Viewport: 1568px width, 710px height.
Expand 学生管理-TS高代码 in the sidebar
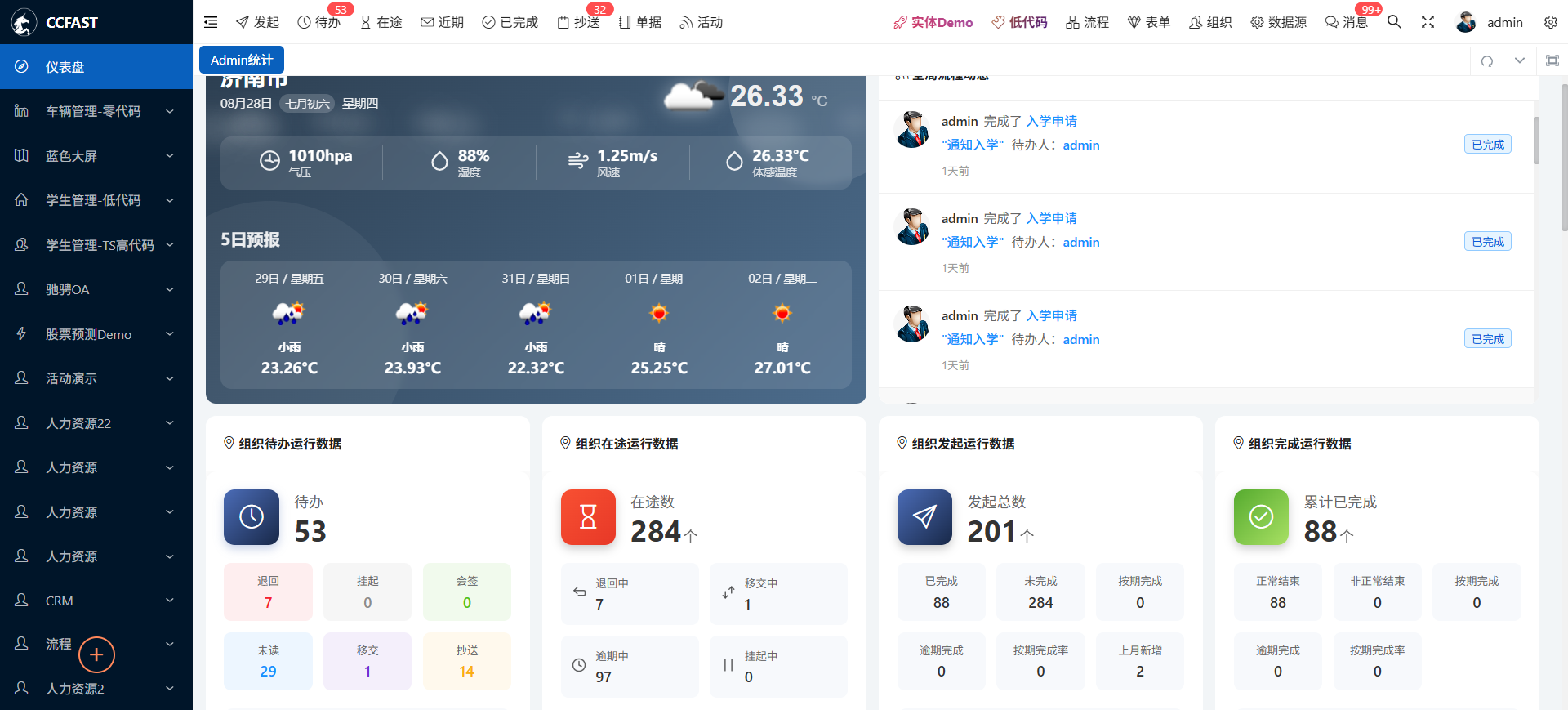tap(96, 245)
